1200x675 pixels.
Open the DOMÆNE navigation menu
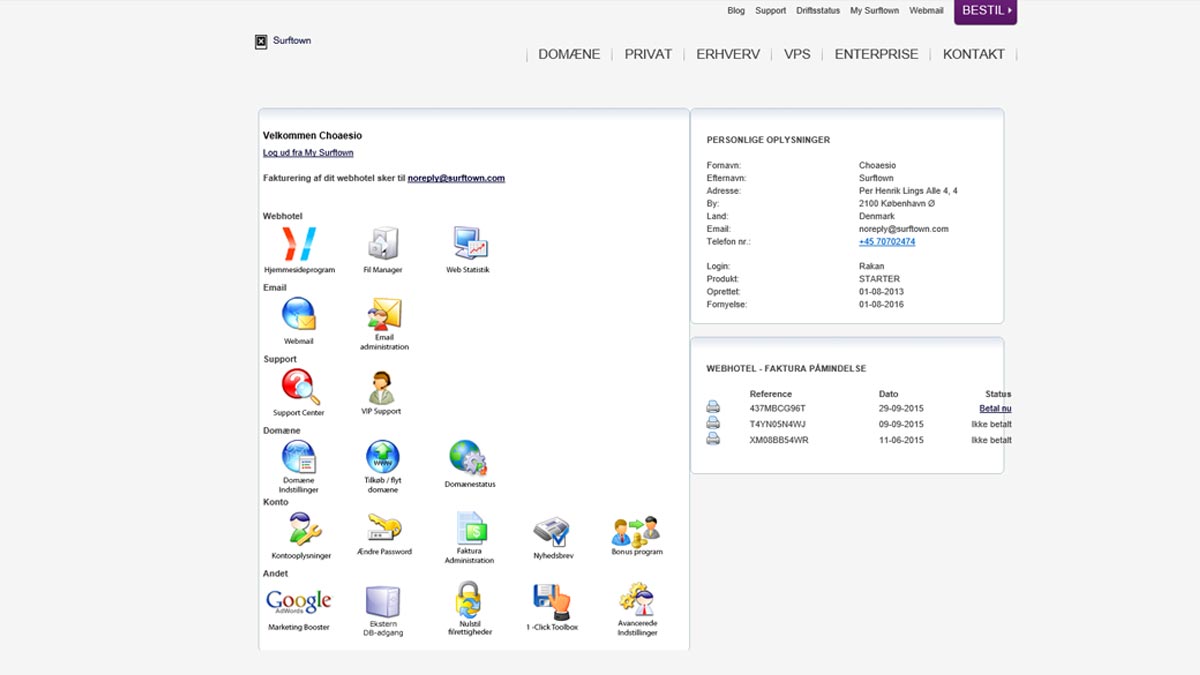point(569,54)
